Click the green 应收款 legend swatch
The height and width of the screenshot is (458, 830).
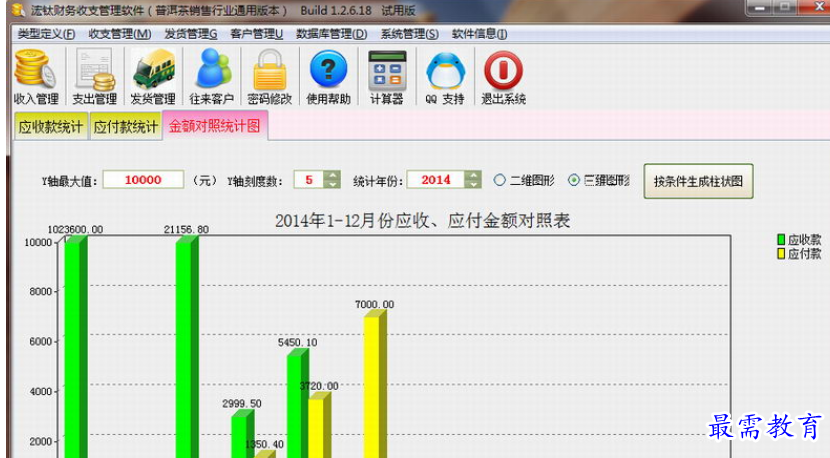pos(781,240)
